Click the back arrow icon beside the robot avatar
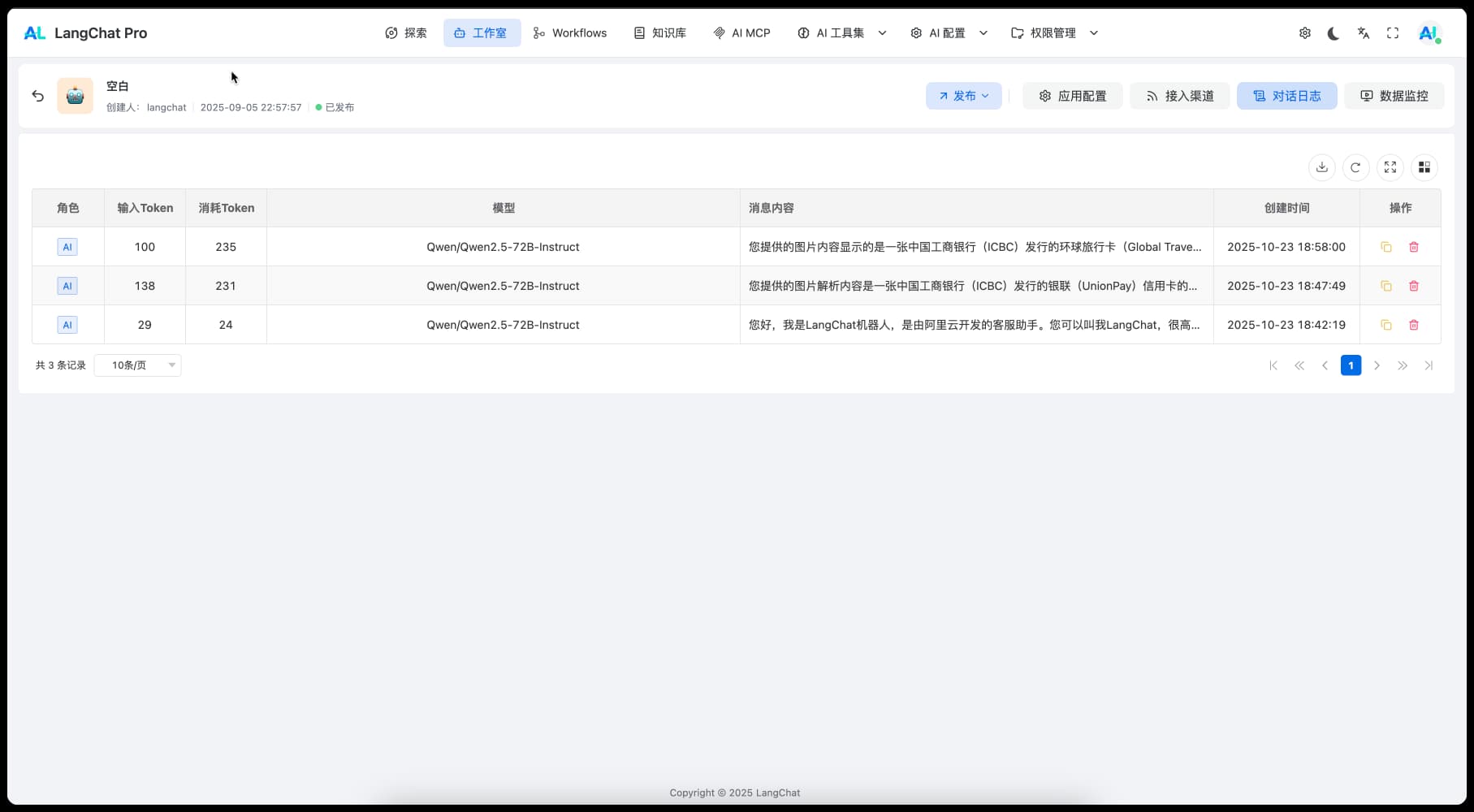This screenshot has width=1474, height=812. [38, 96]
